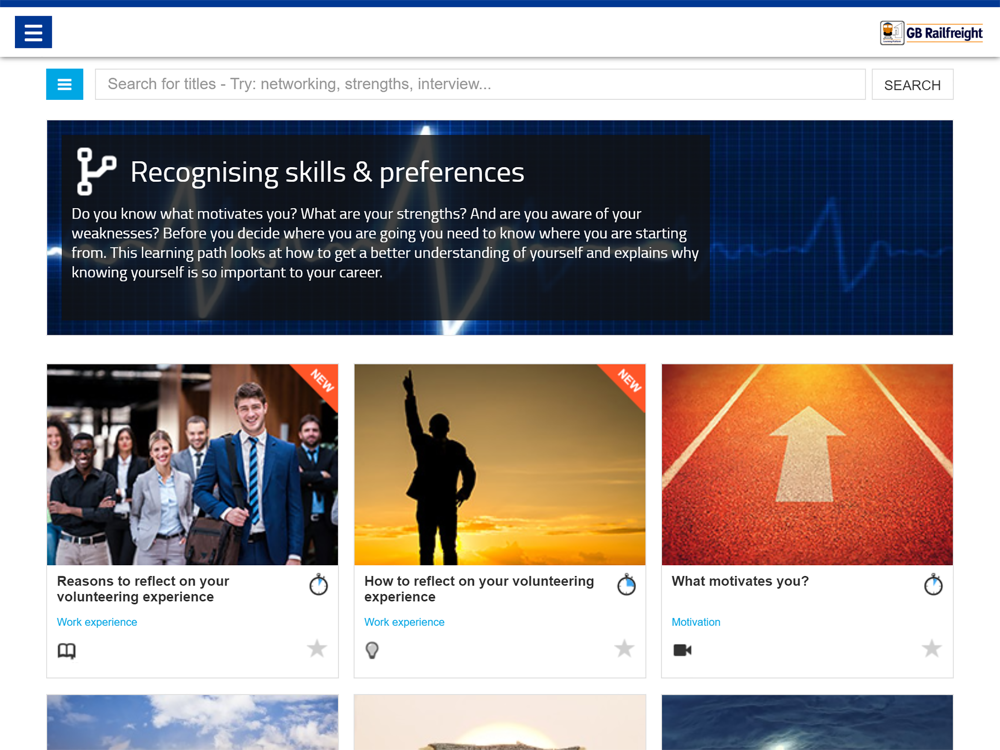The height and width of the screenshot is (750, 1000).
Task: Open 'Reasons to reflect on your volunteering experience' title
Action: [143, 589]
